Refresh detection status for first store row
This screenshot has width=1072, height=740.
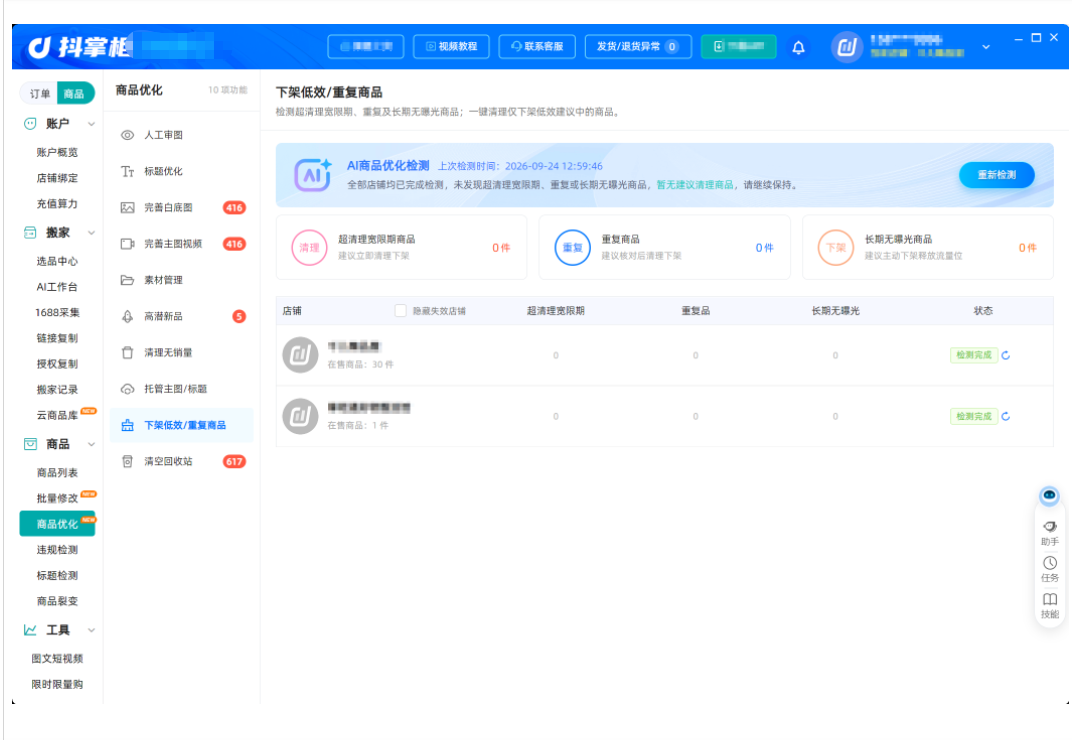(1006, 355)
